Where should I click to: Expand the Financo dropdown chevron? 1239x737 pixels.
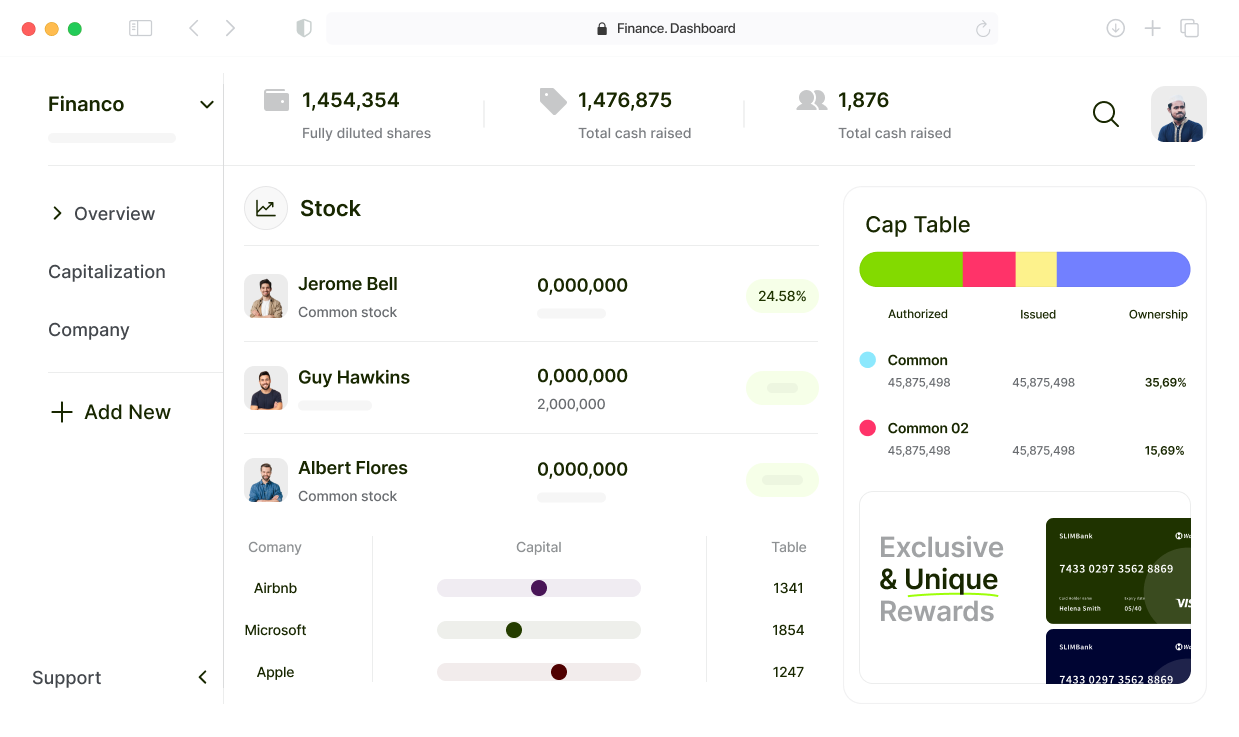(207, 105)
